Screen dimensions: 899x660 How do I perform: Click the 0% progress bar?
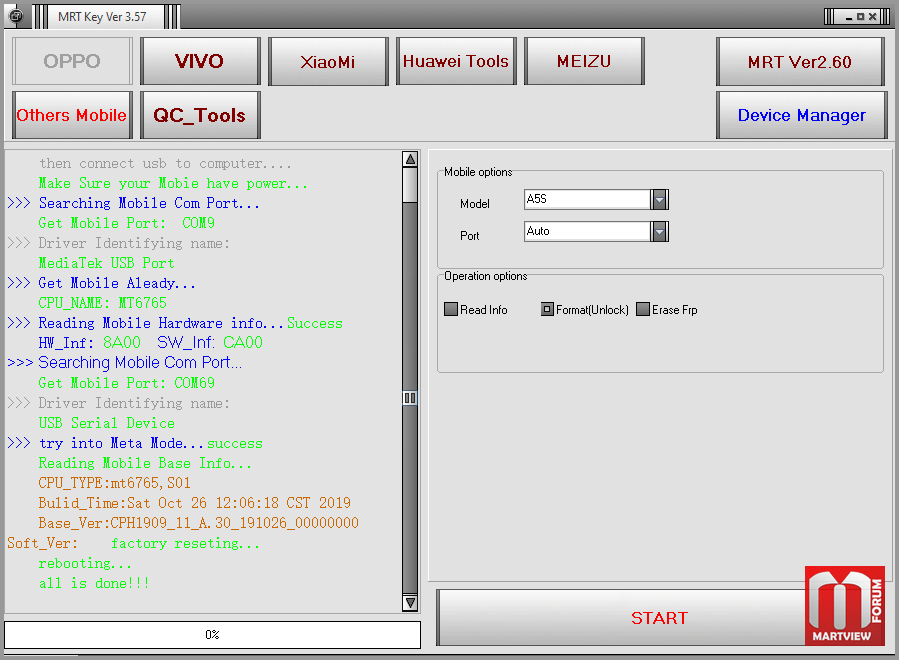click(x=213, y=635)
